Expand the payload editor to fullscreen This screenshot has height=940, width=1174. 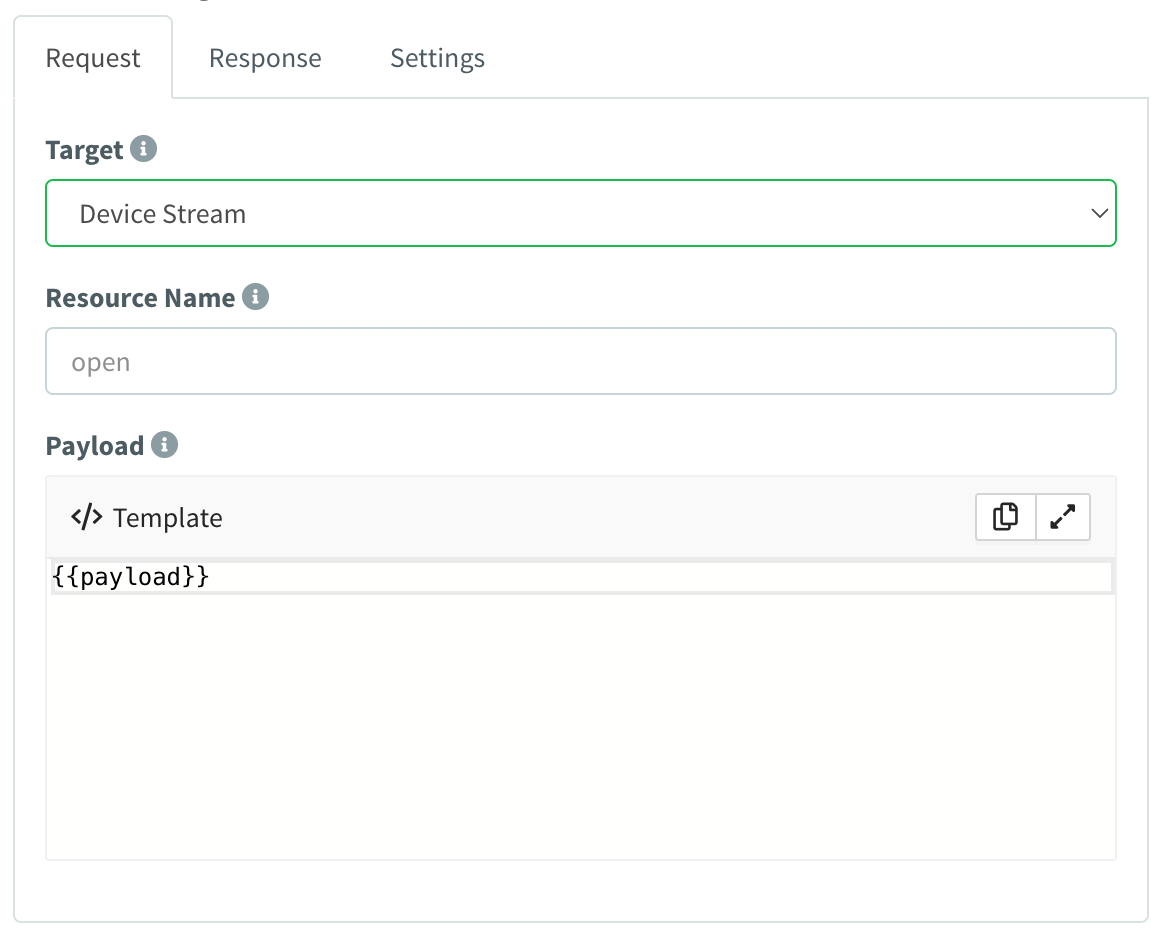pos(1062,517)
